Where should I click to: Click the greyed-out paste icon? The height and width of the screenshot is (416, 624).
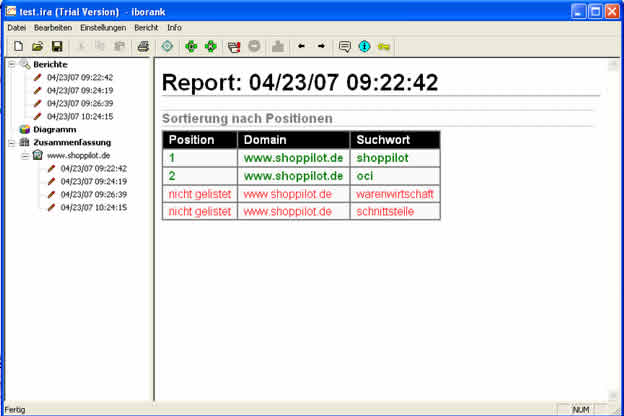point(119,47)
